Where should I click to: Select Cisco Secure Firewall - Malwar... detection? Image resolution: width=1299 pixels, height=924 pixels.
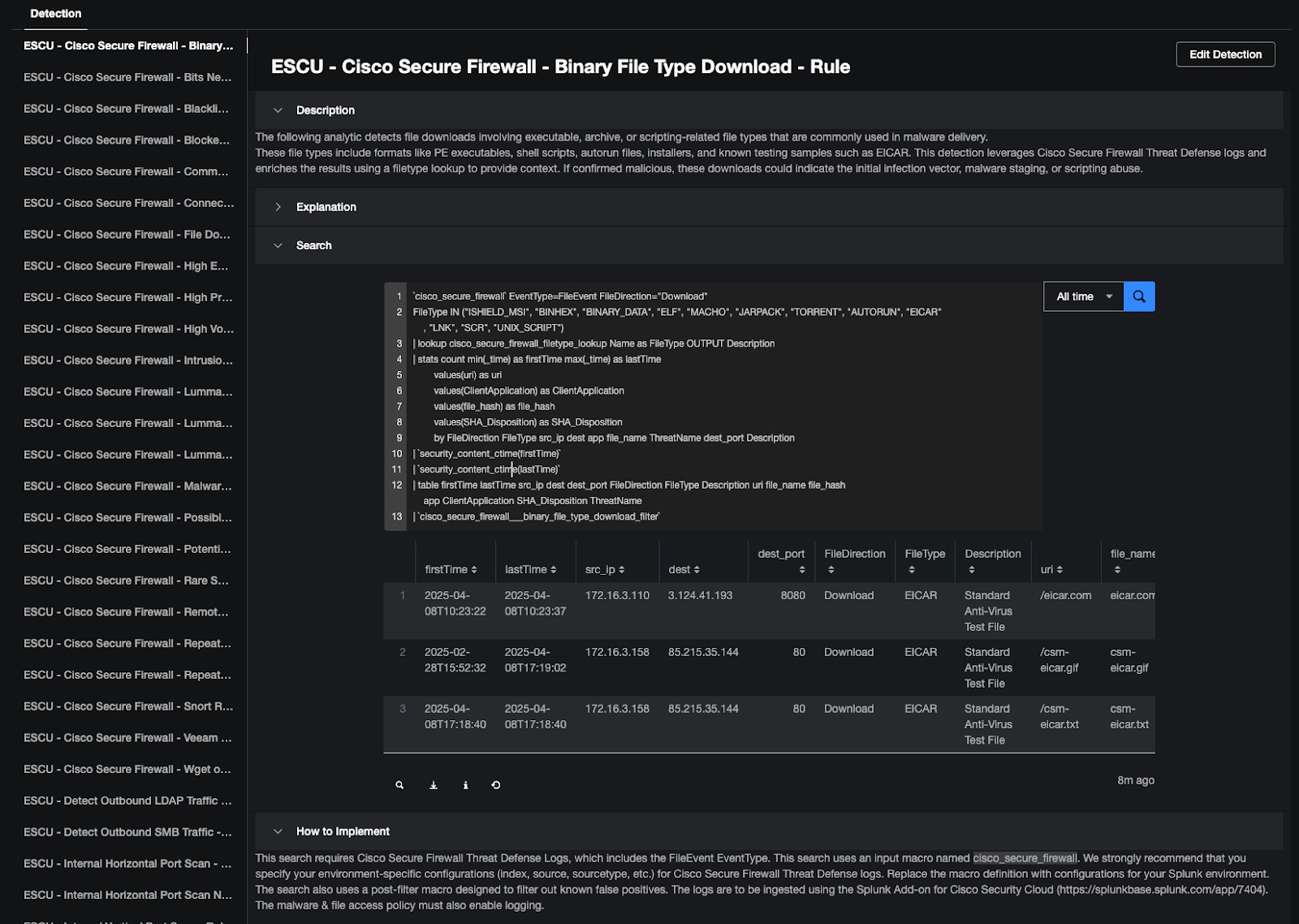pos(127,486)
